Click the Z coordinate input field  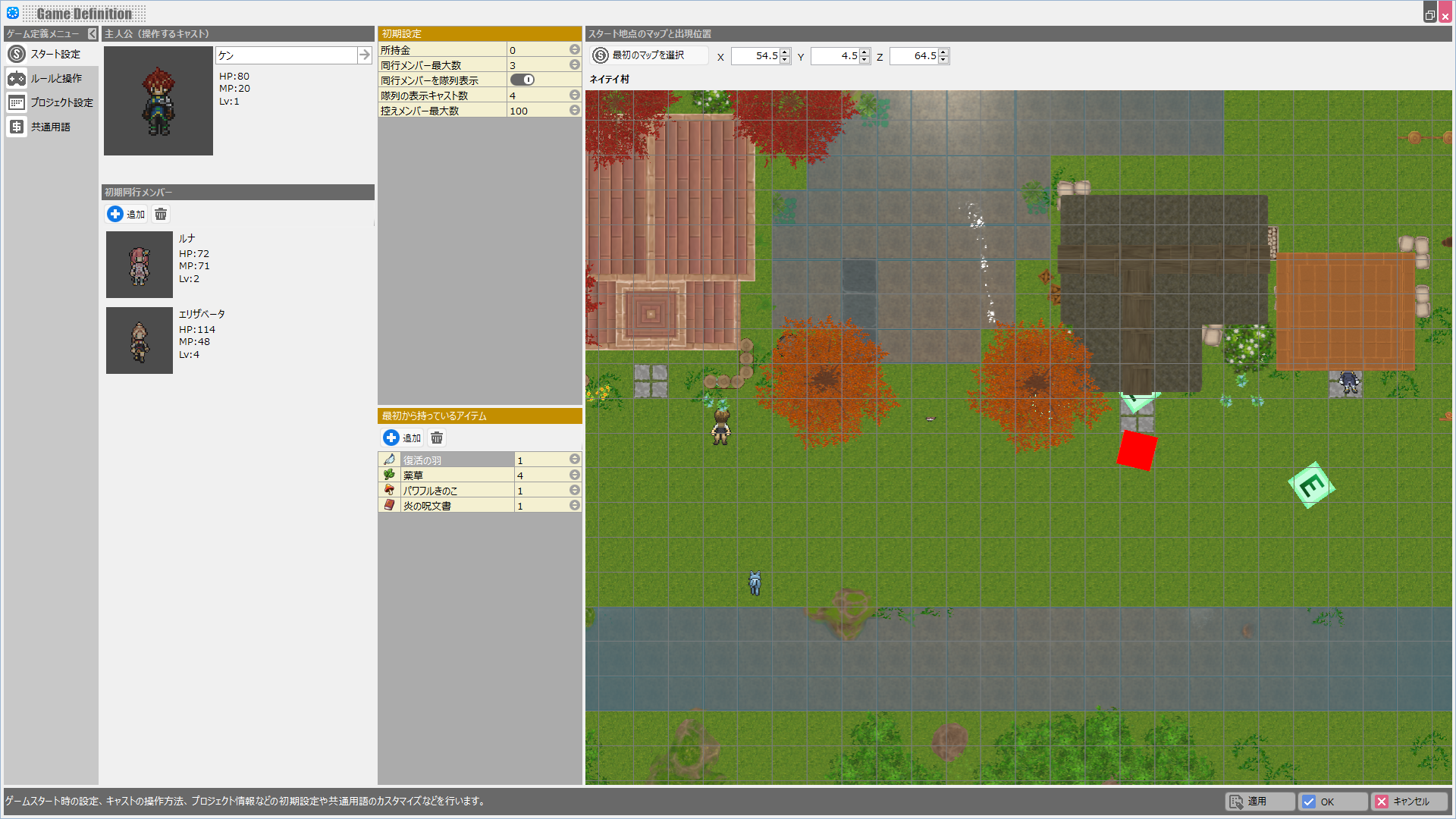tap(913, 56)
